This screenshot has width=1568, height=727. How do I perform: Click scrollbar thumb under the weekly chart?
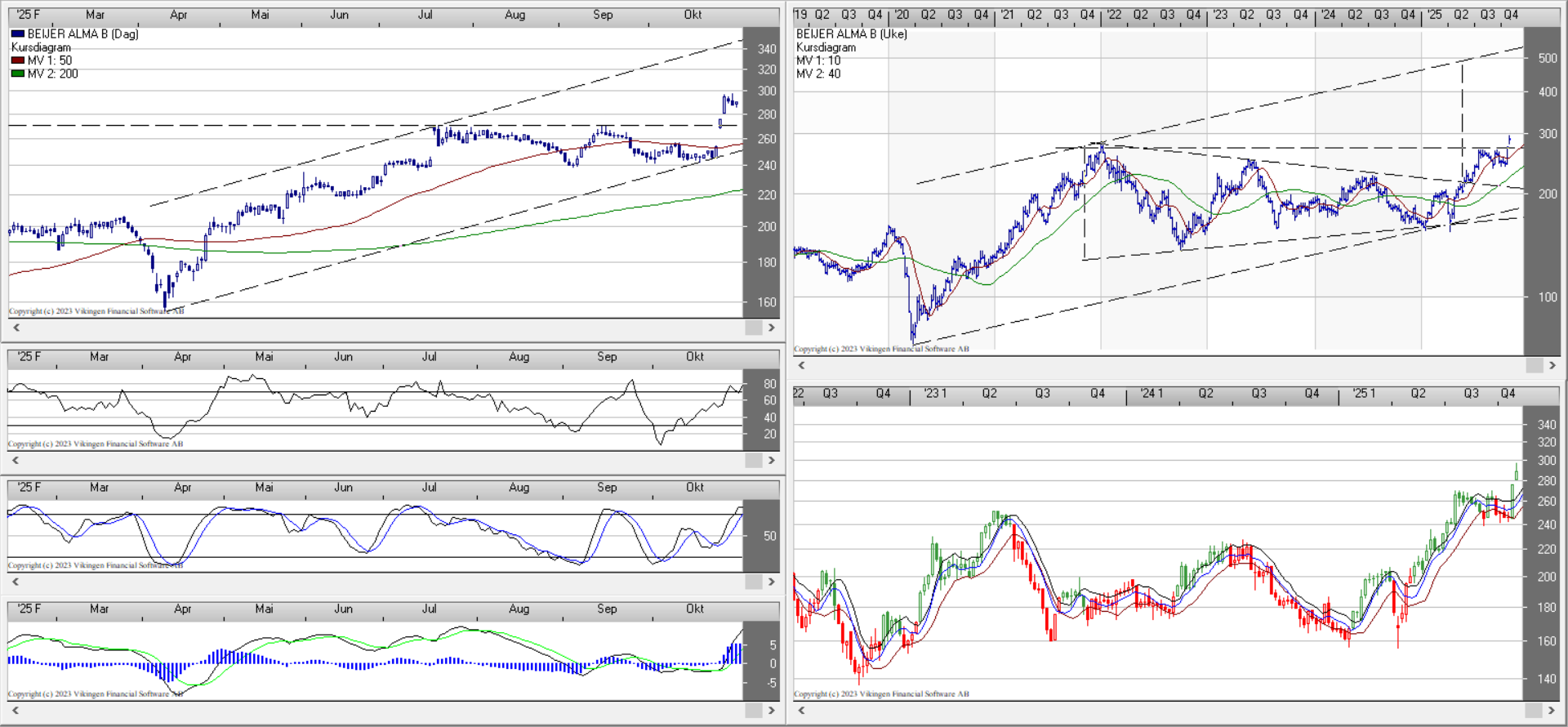click(x=1534, y=365)
